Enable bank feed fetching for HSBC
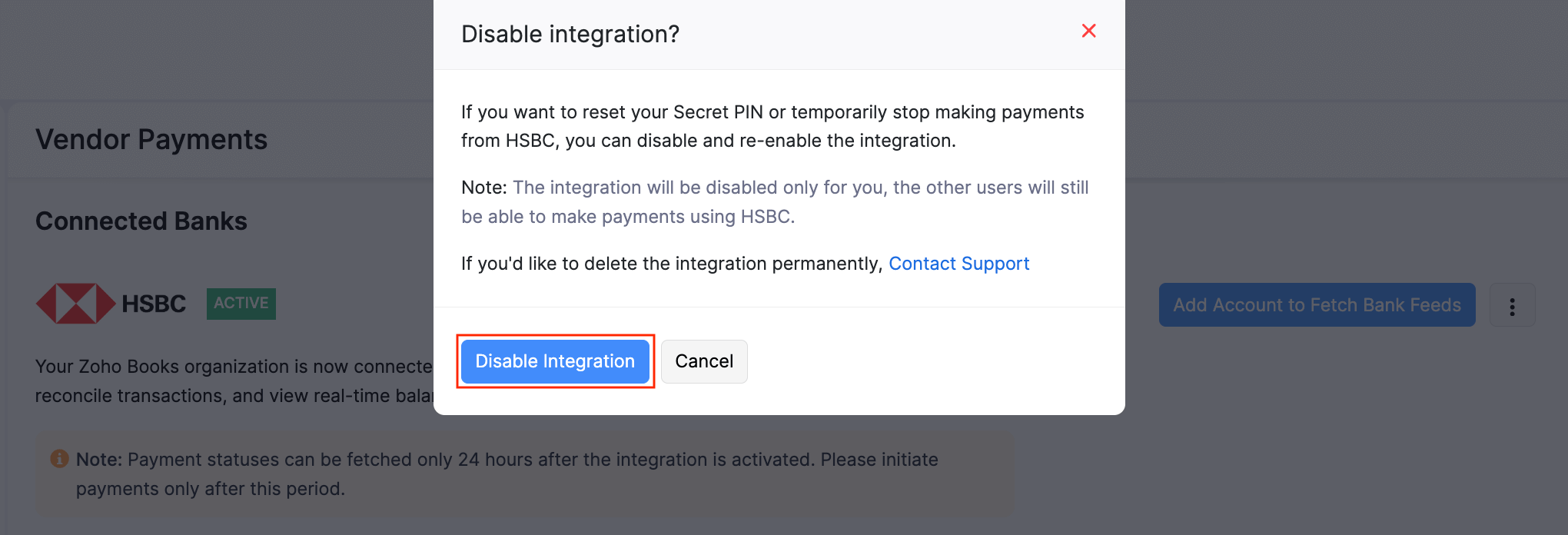The image size is (1568, 535). pyautogui.click(x=1317, y=304)
